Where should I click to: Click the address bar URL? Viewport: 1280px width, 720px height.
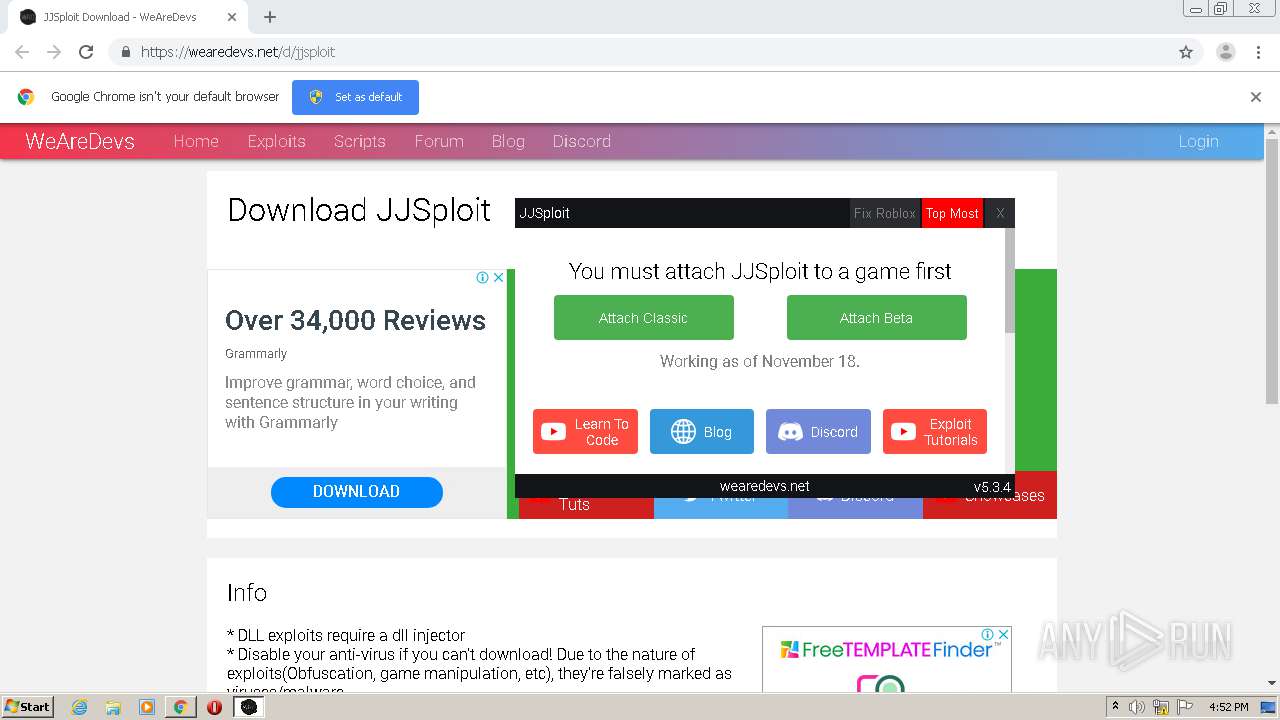tap(238, 52)
